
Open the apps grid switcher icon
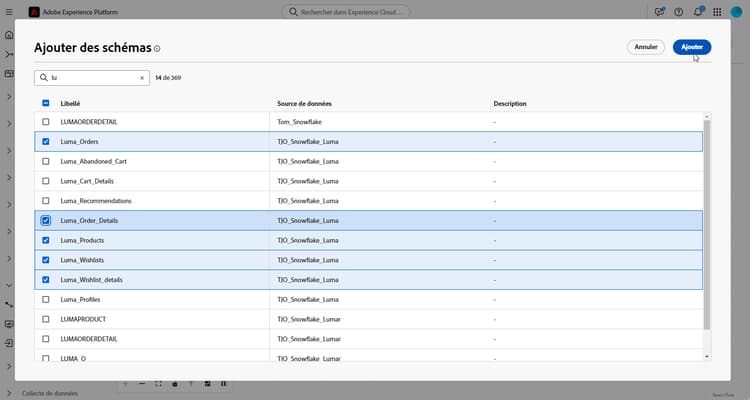click(x=717, y=12)
